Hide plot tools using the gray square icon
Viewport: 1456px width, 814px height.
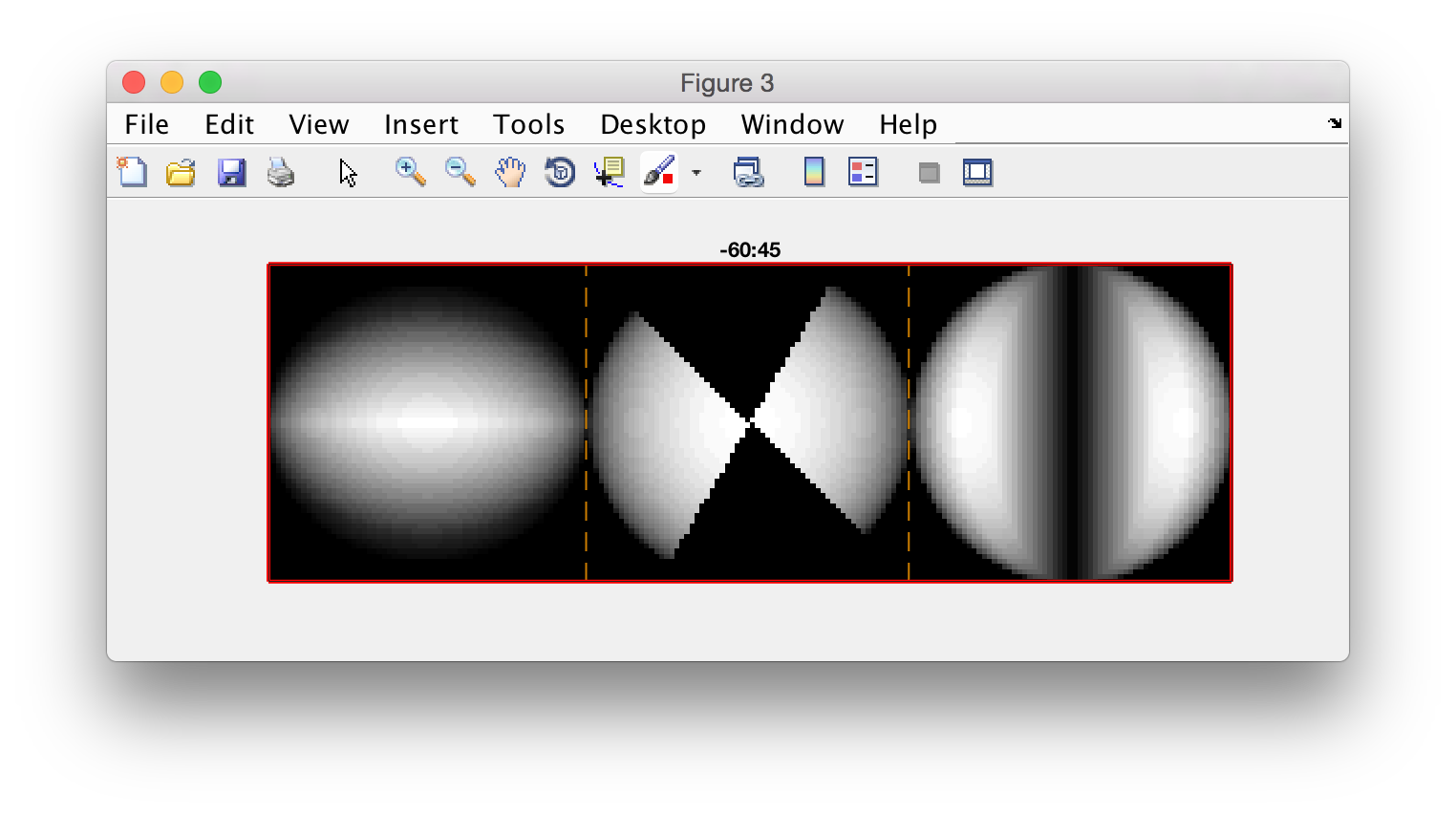click(929, 173)
